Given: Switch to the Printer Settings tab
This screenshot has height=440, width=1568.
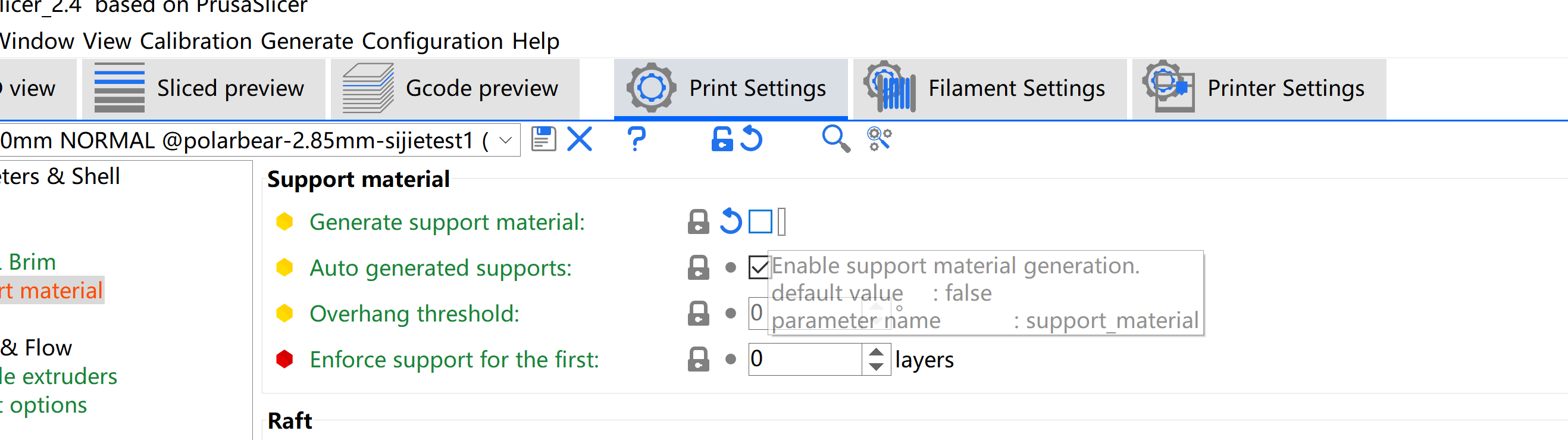Looking at the screenshot, I should click(x=1257, y=88).
